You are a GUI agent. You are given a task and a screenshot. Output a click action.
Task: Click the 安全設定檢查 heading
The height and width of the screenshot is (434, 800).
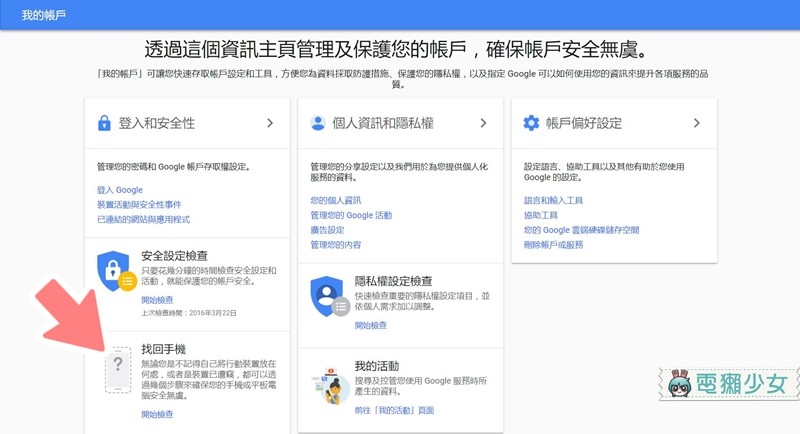point(174,256)
